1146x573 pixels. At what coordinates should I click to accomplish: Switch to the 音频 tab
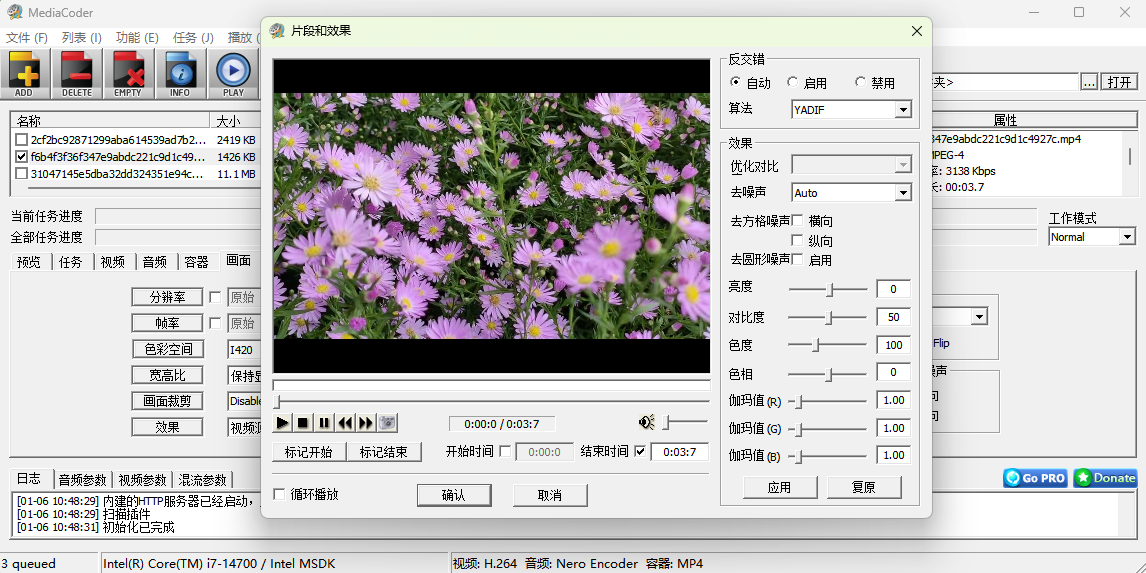(154, 262)
